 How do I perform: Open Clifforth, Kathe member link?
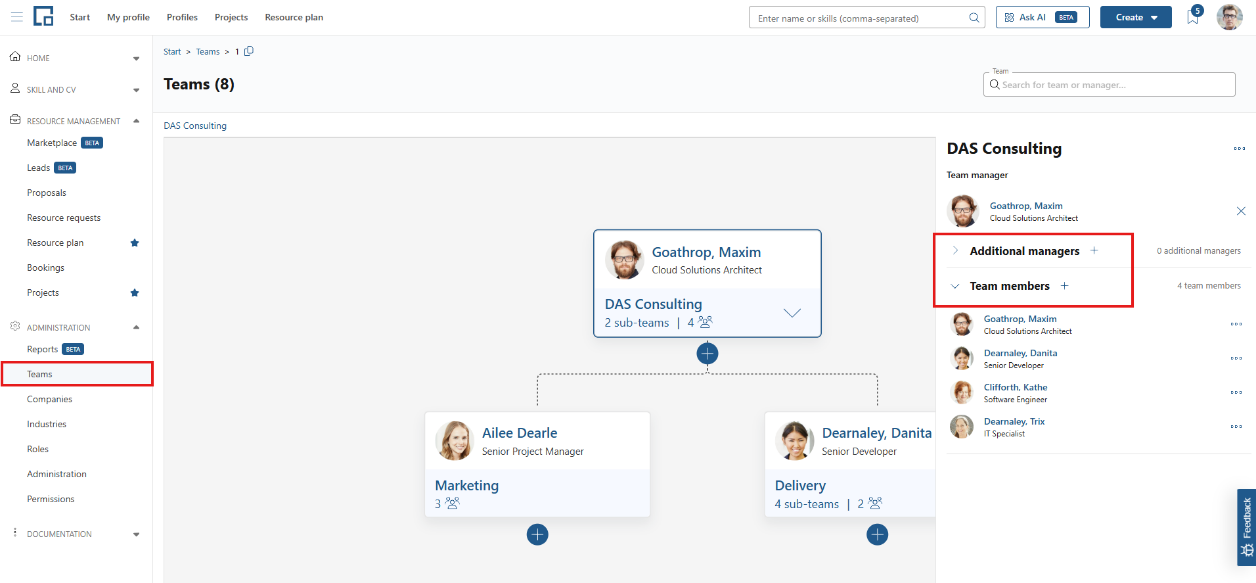coord(1016,387)
